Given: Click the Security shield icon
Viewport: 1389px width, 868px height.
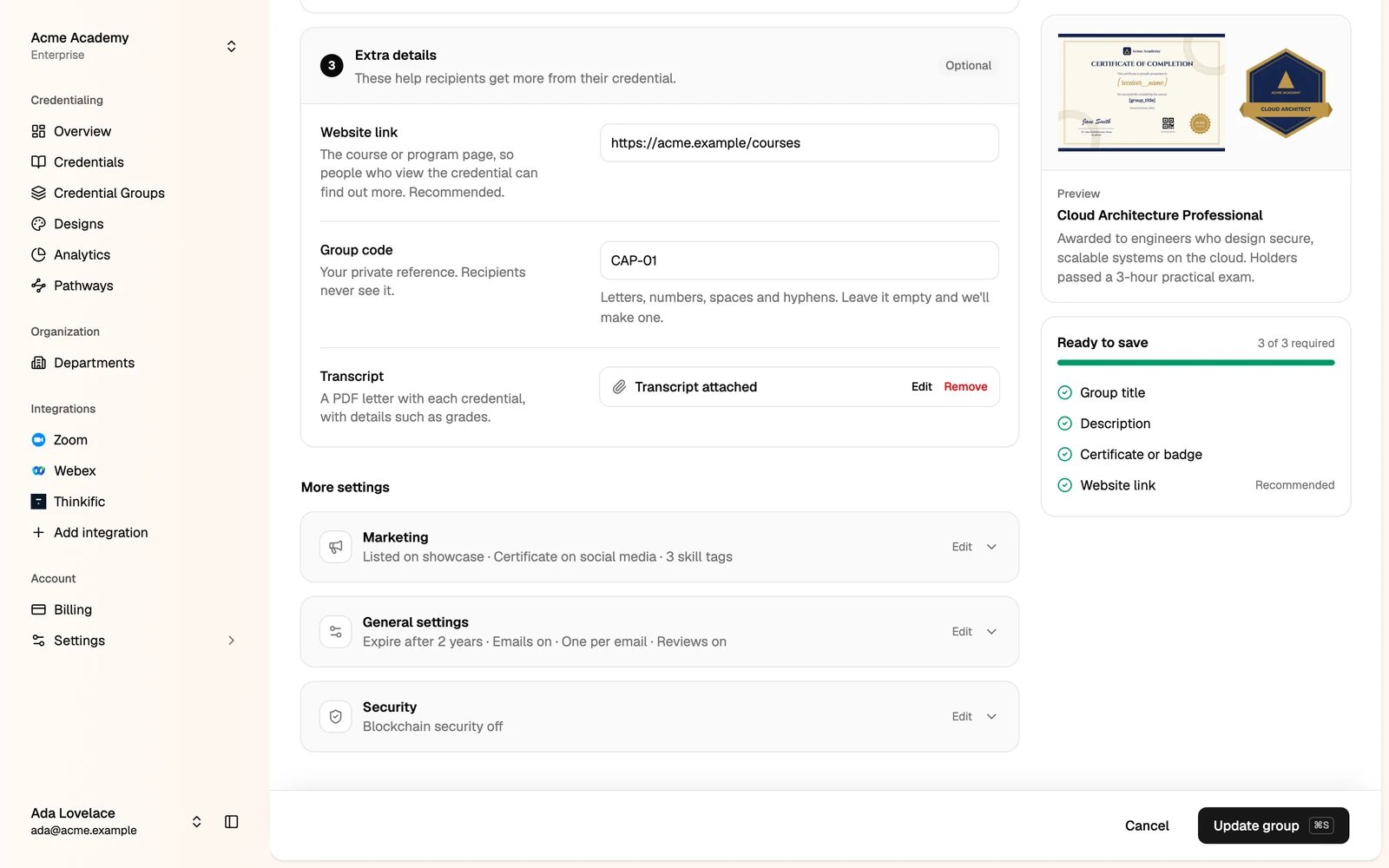Looking at the screenshot, I should click(x=336, y=717).
